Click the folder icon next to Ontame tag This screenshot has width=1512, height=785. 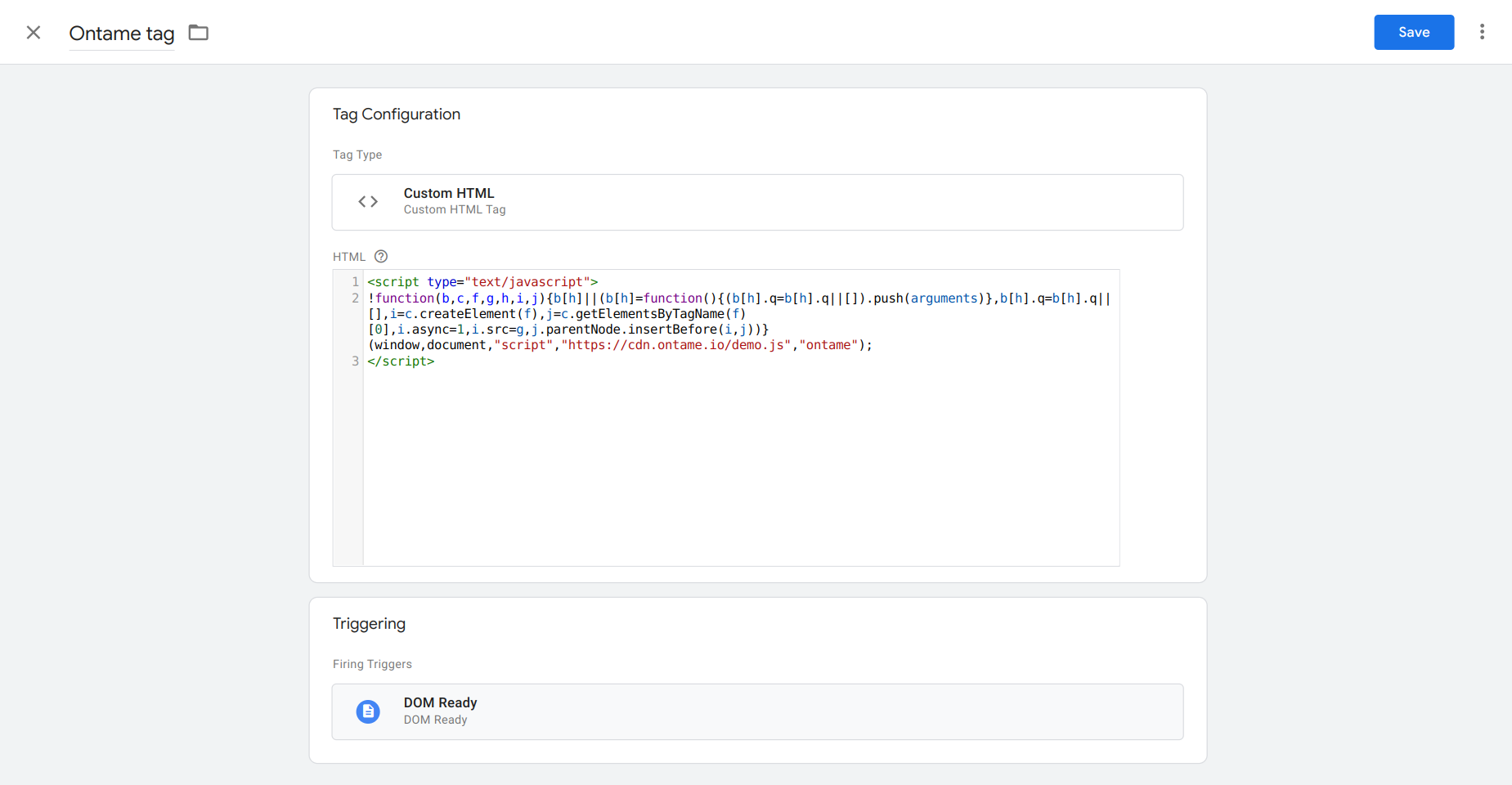199,33
